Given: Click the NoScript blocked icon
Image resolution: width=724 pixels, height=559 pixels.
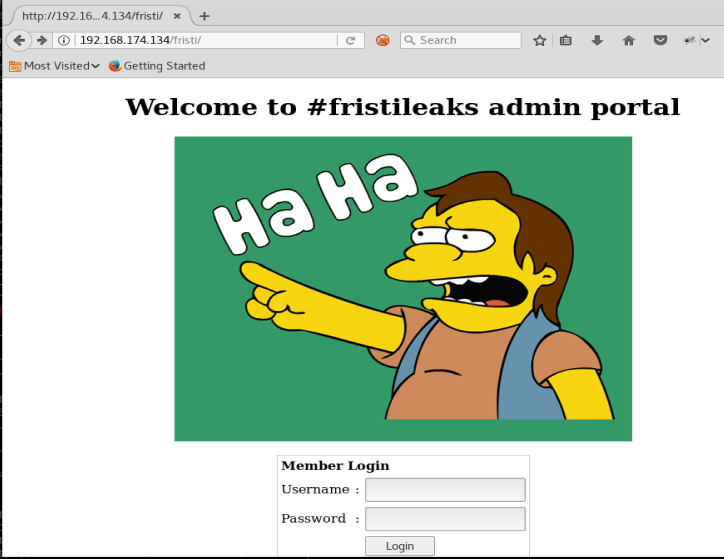Looking at the screenshot, I should (382, 41).
